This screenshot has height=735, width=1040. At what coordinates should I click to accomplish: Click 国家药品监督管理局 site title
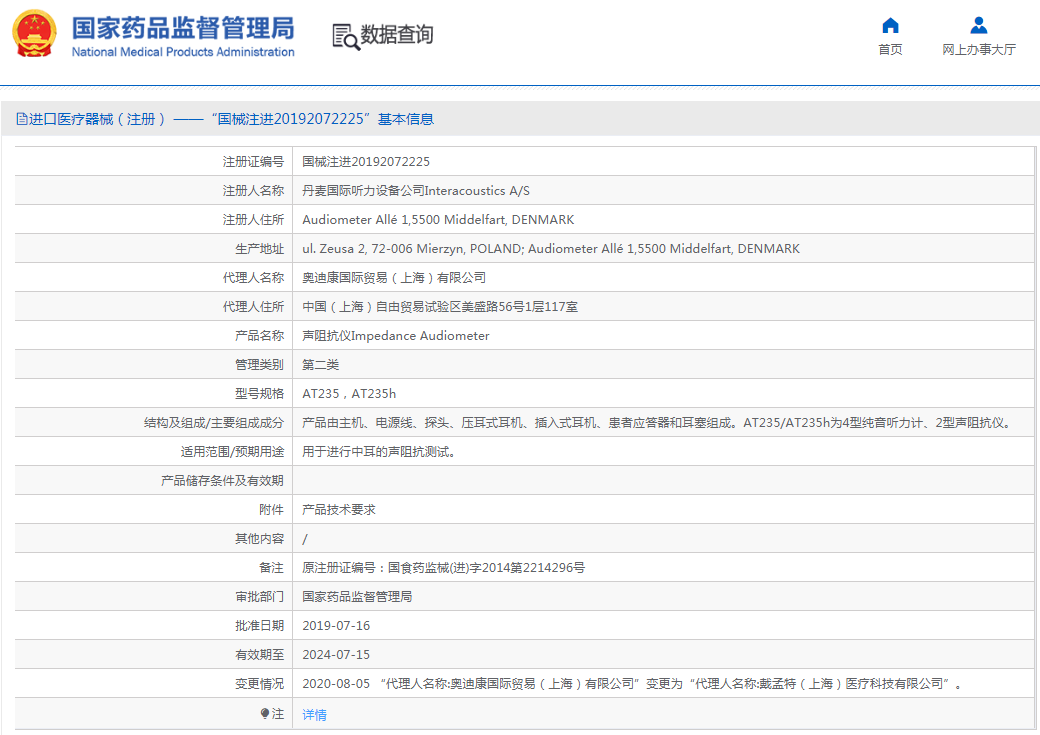183,28
